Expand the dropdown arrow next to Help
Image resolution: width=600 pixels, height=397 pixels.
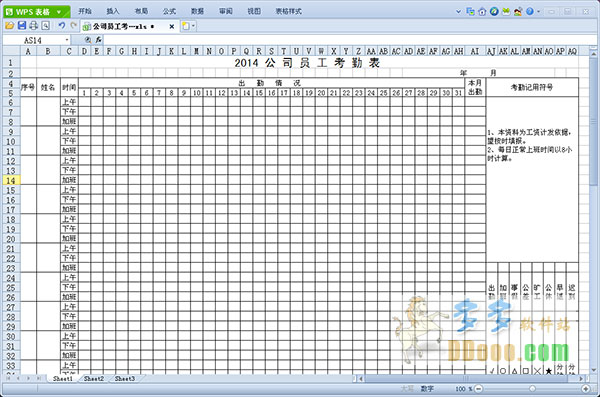(538, 12)
